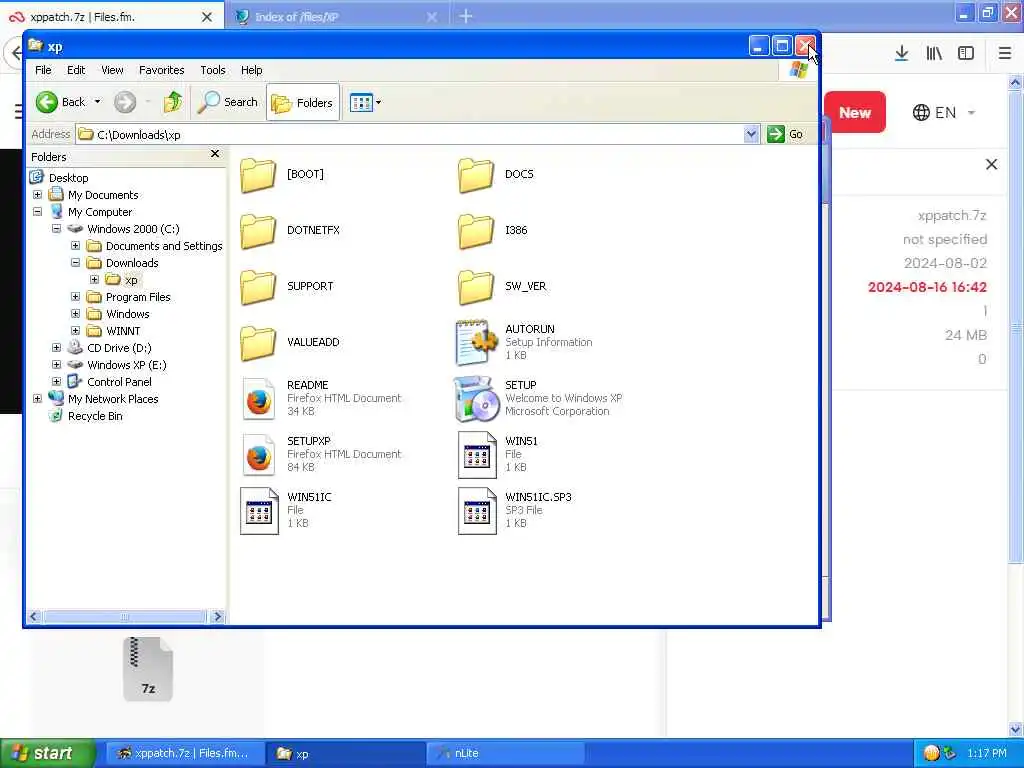Open the Search pane

227,102
